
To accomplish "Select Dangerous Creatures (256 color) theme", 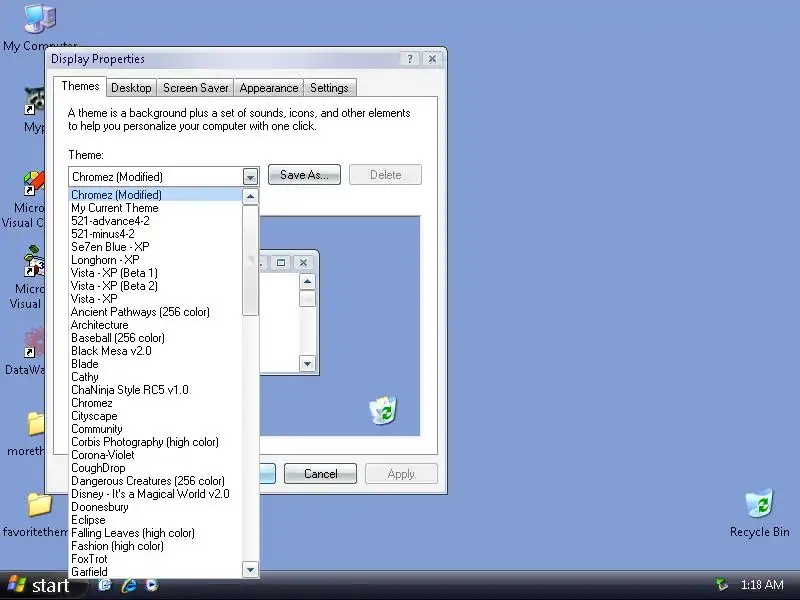I will [x=156, y=481].
